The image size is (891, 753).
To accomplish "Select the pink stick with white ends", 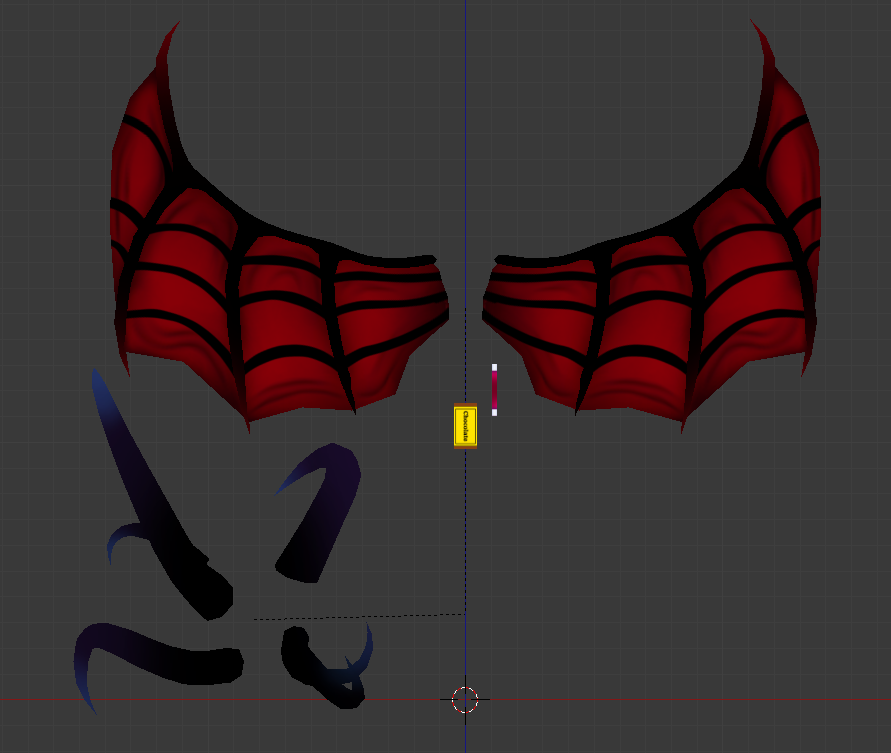I will point(494,390).
